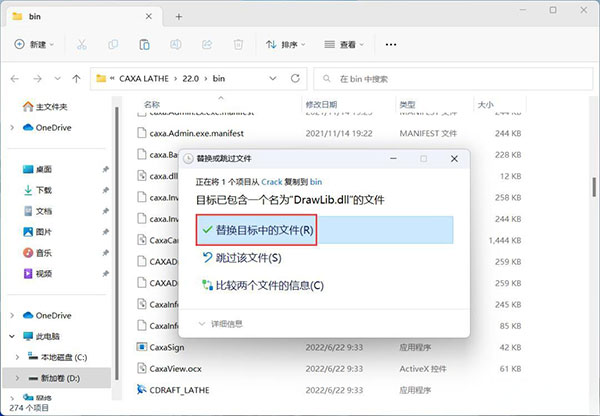Open the three-dot more options menu
This screenshot has width=600, height=416.
(391, 44)
